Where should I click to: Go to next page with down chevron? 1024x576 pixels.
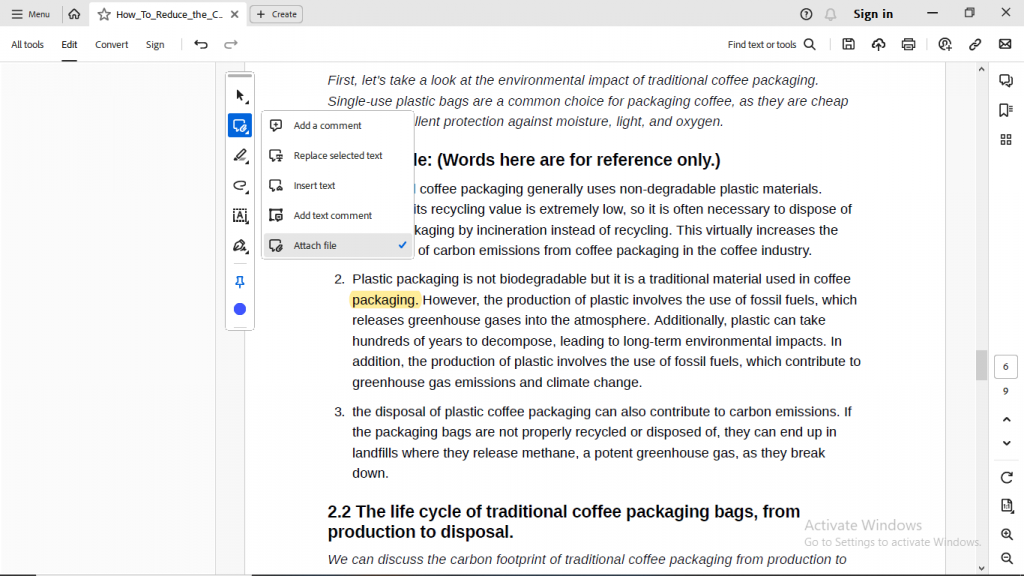[1006, 443]
